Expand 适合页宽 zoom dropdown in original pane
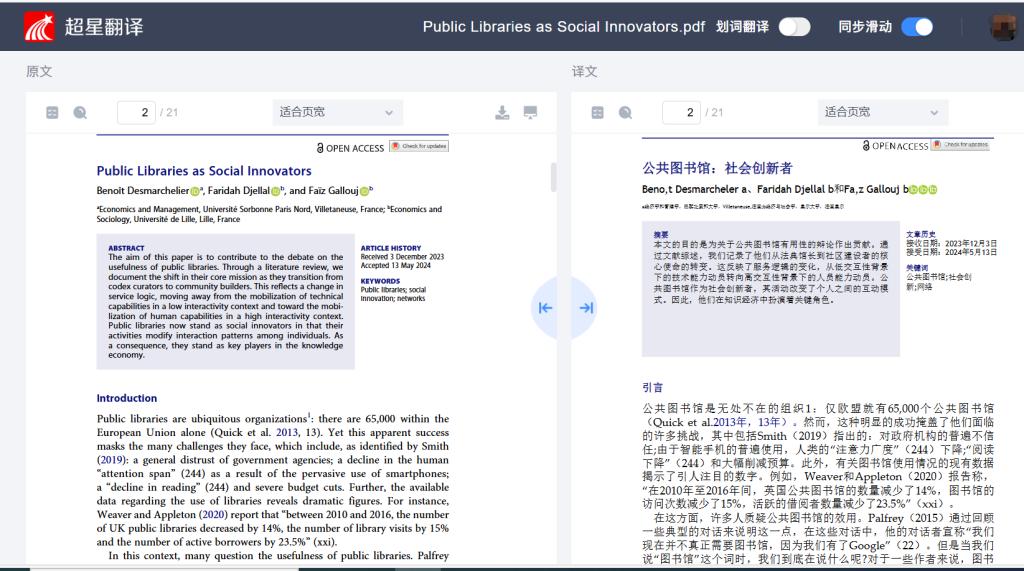Screen dimensions: 1024x571 pyautogui.click(x=338, y=112)
